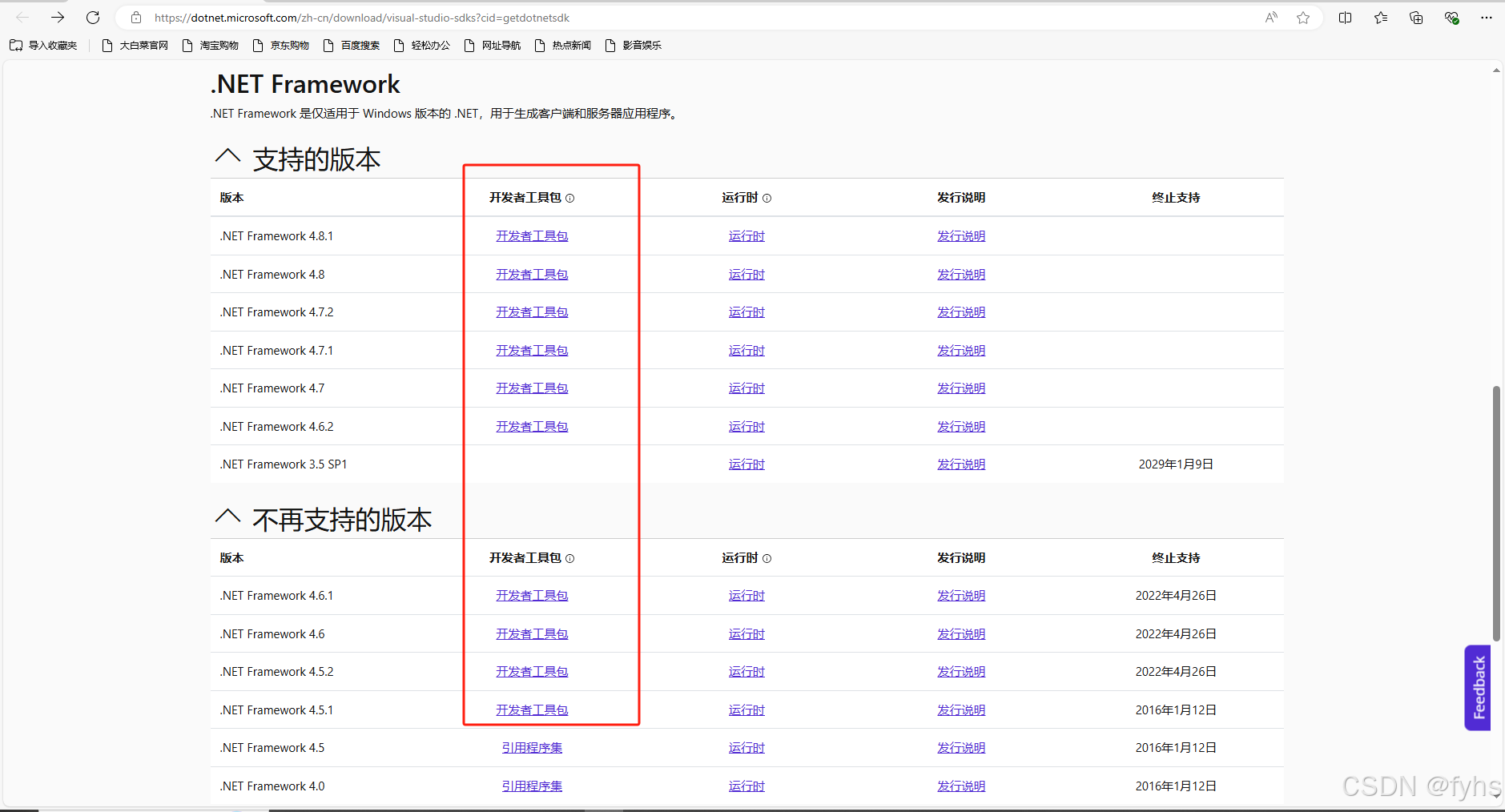Select the 2029年1月9日 end-of-support date
The image size is (1505, 812).
pyautogui.click(x=1176, y=464)
